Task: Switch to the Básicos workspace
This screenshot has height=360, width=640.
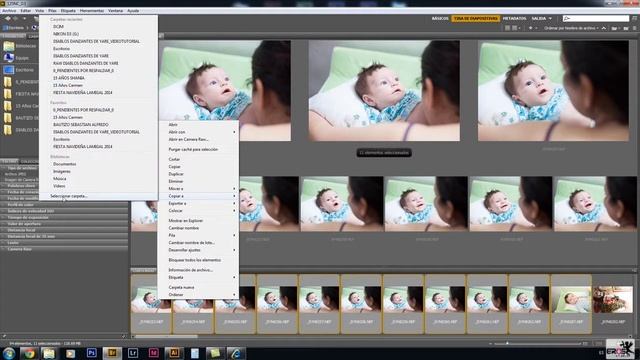Action: [440, 18]
